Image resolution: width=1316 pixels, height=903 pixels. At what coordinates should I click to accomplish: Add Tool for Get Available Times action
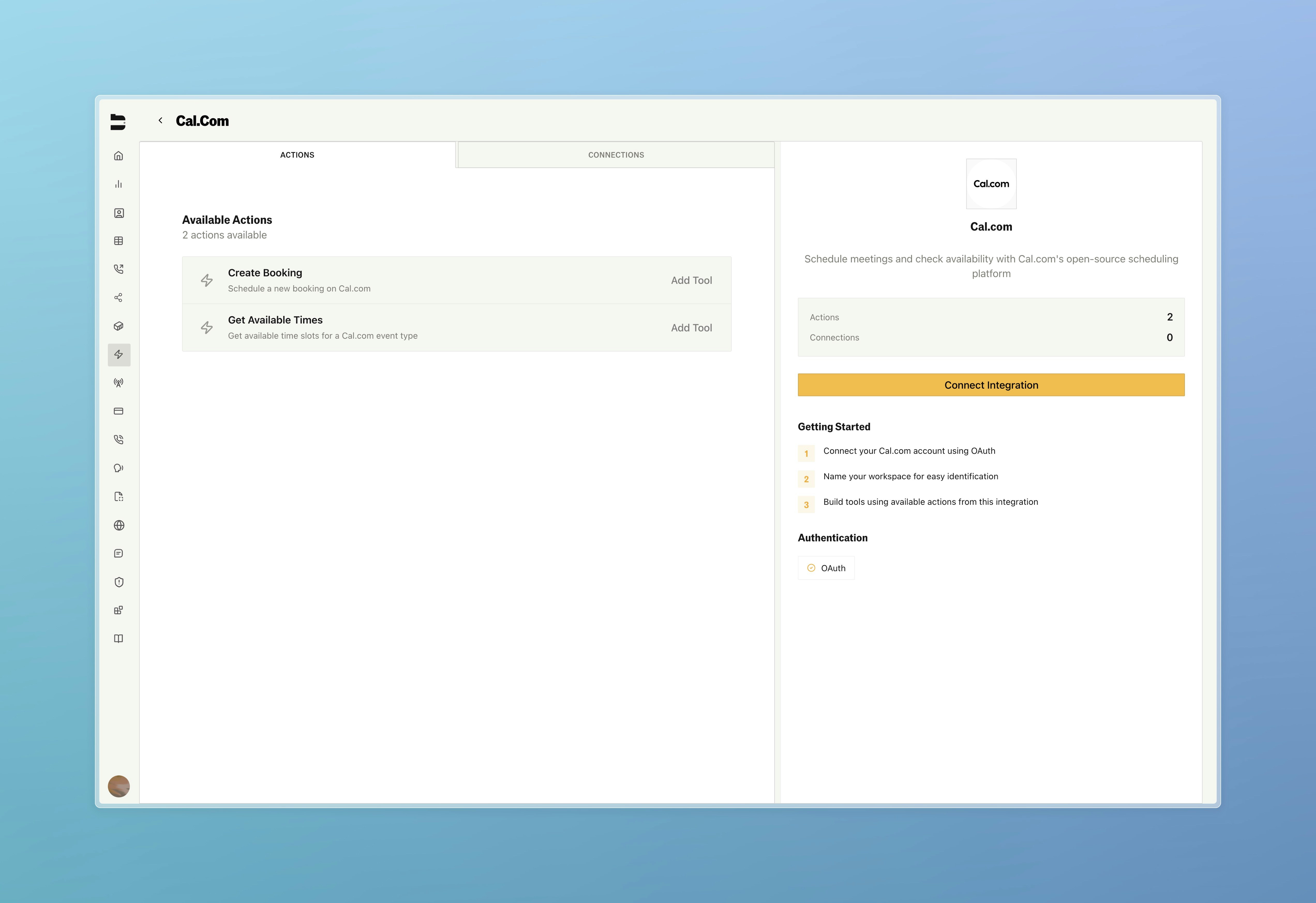point(691,328)
